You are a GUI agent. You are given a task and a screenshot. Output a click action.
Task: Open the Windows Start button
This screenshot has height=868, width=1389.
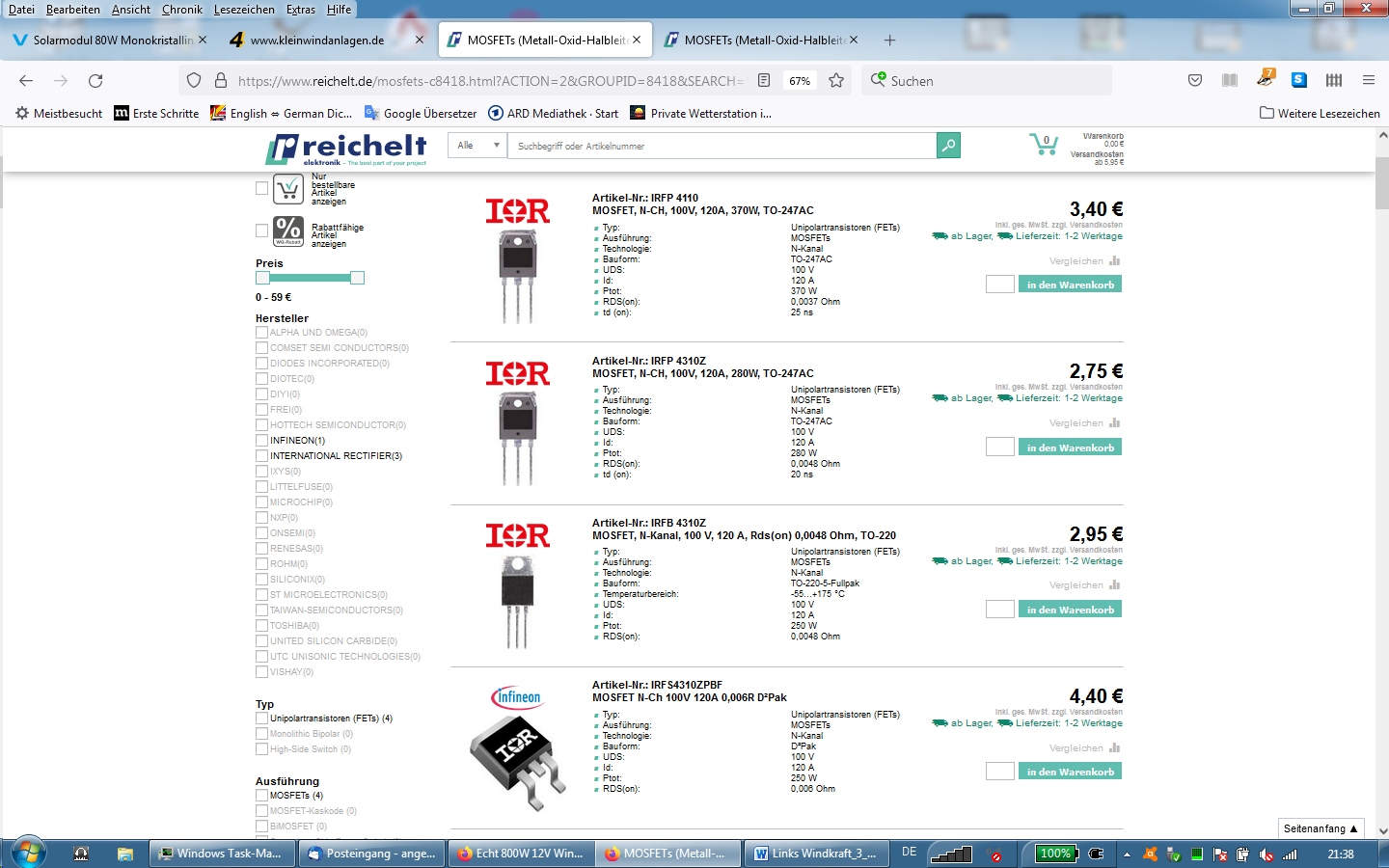pyautogui.click(x=27, y=853)
